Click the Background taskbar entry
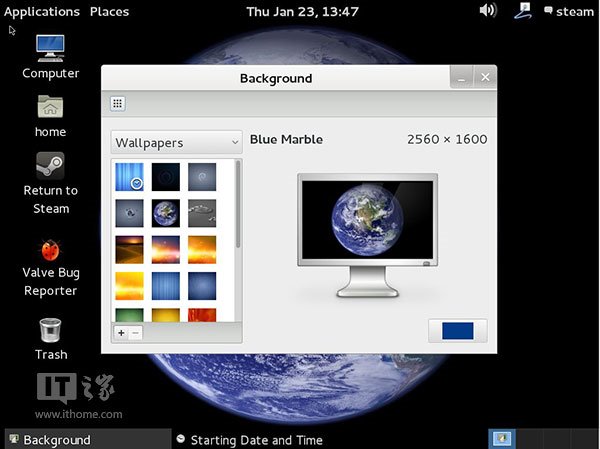This screenshot has width=600, height=449. [88, 439]
